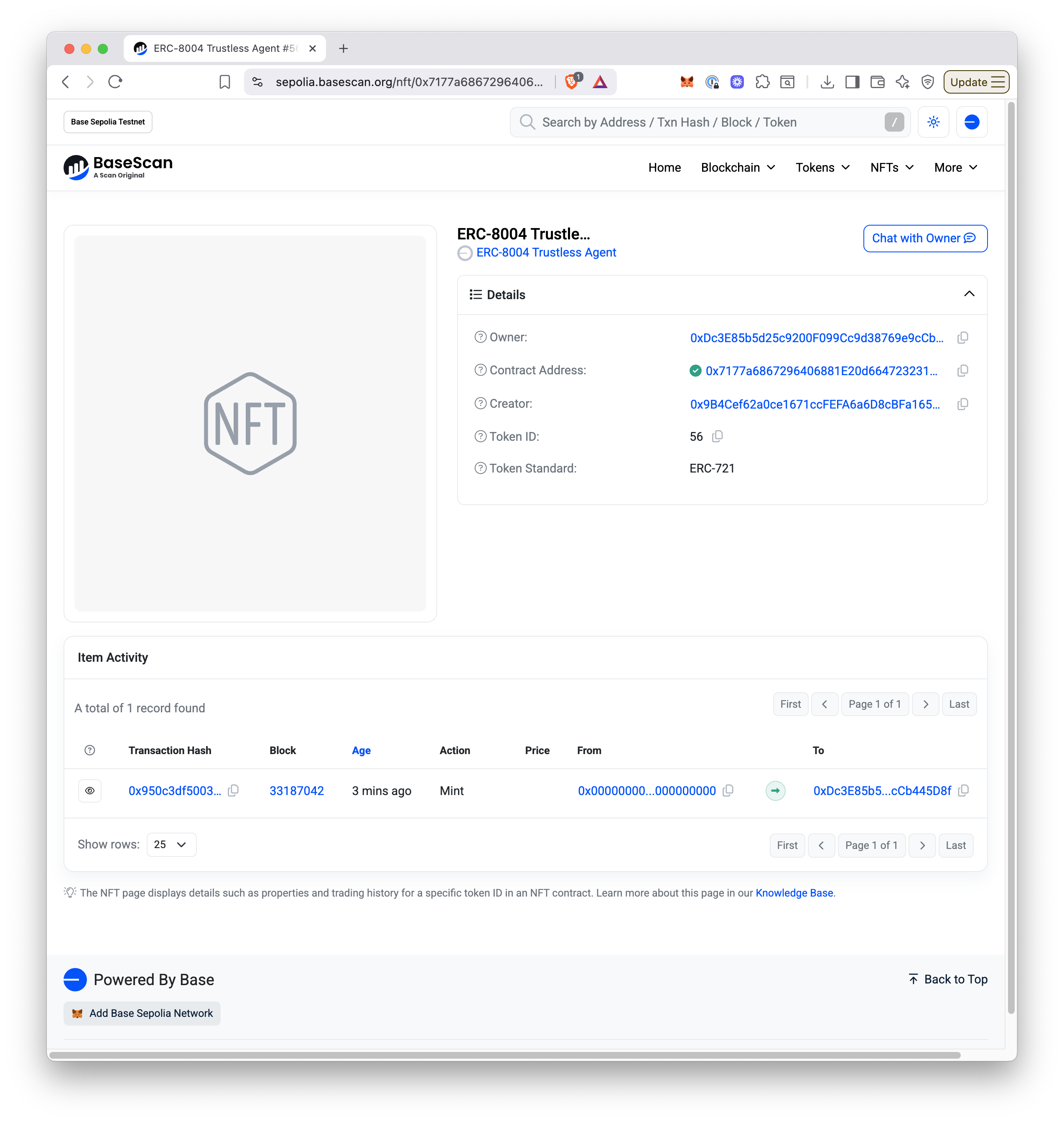Viewport: 1064px width, 1123px height.
Task: Click the Chat with Owner button
Action: pyautogui.click(x=925, y=239)
